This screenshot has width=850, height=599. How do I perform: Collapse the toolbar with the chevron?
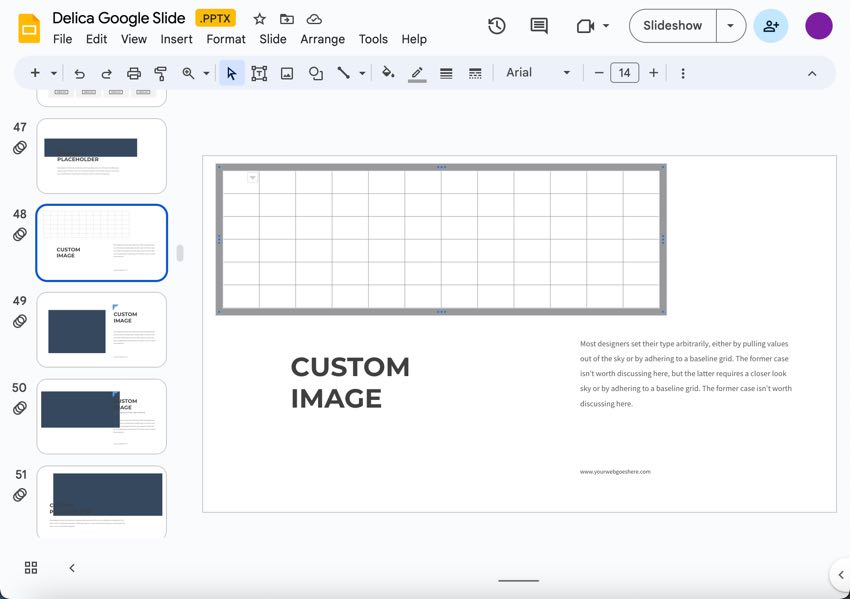click(812, 72)
